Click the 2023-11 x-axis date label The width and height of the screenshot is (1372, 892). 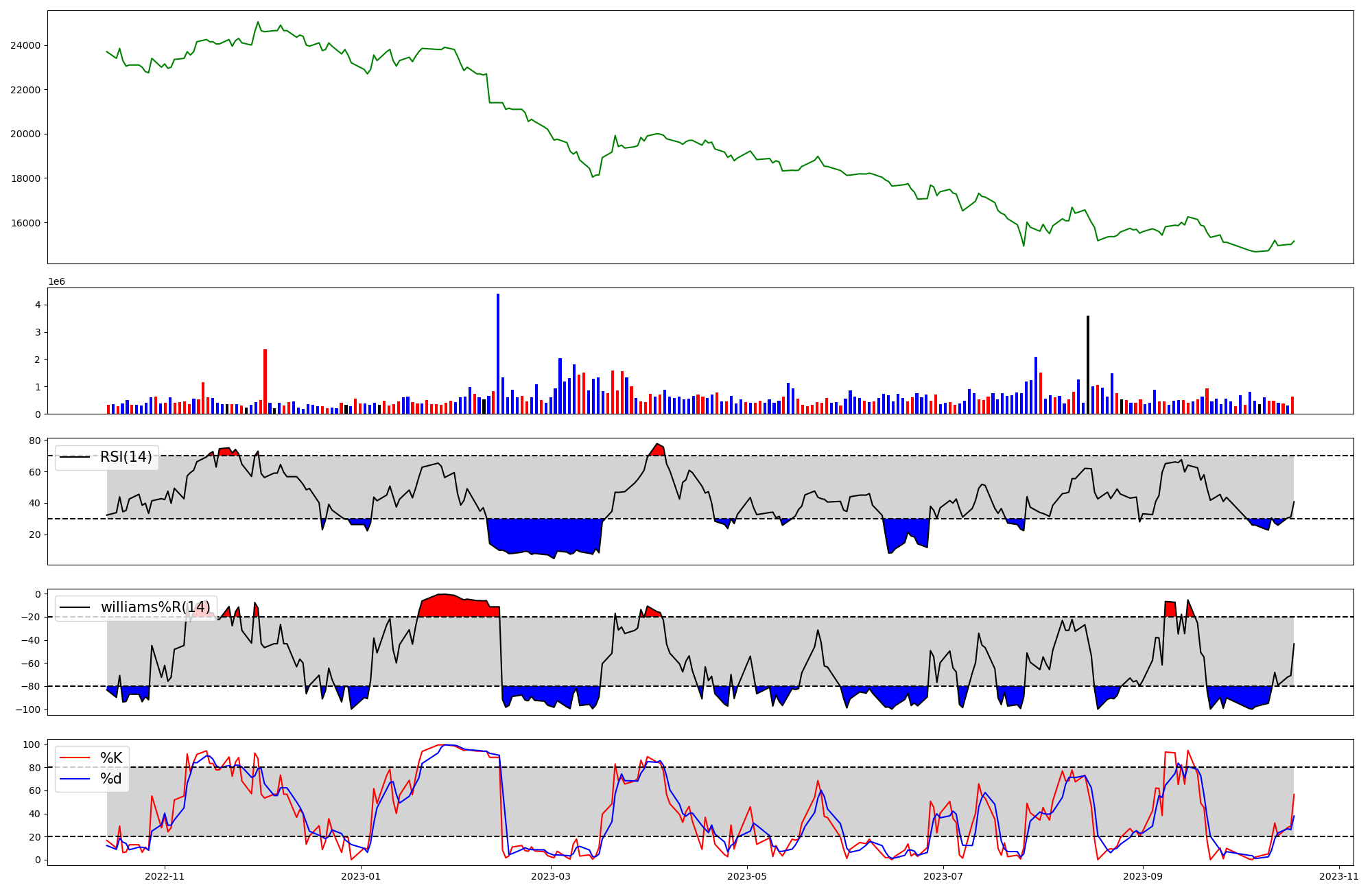click(1339, 876)
